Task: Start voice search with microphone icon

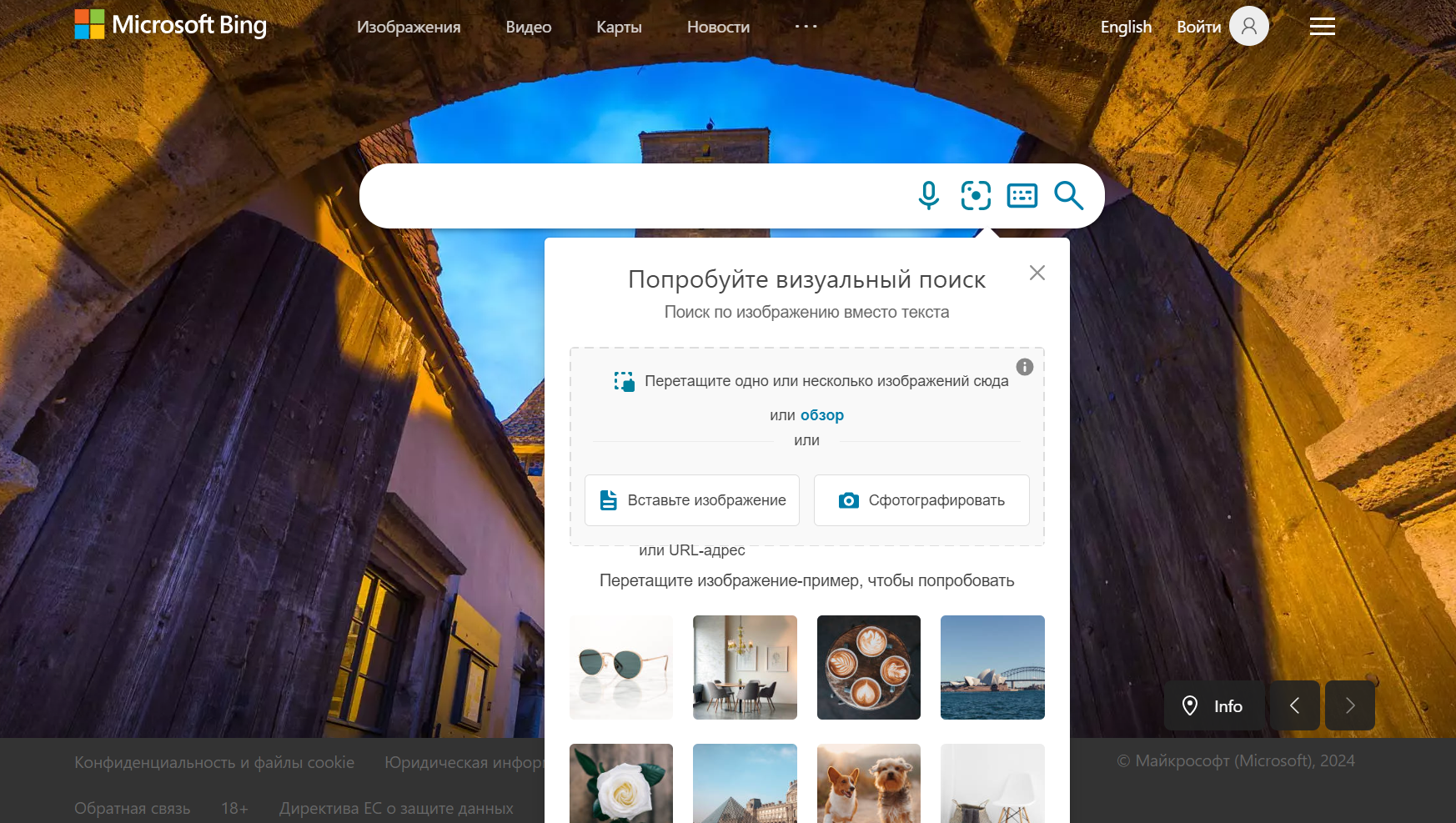Action: [x=928, y=196]
